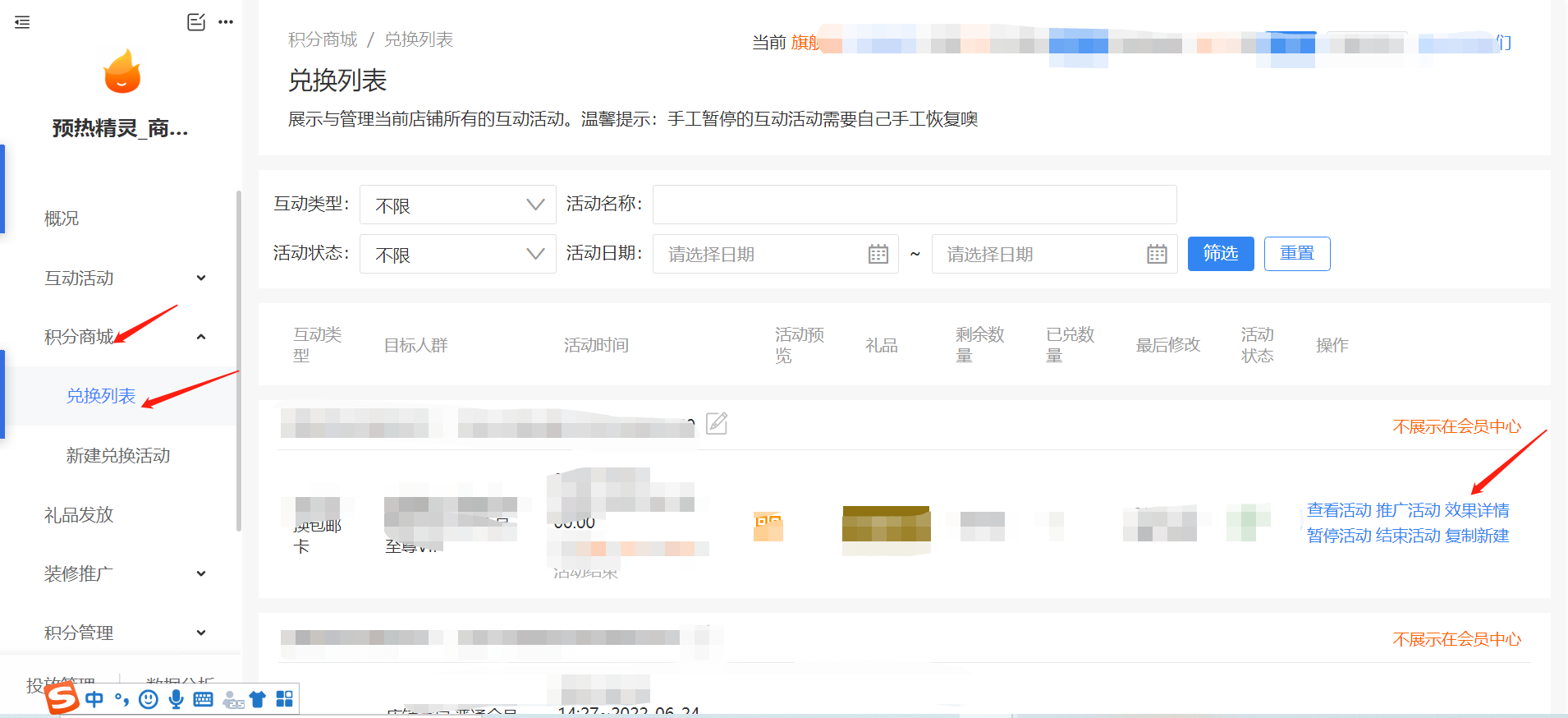This screenshot has height=718, width=1568.
Task: Click the 活动状态 column header
Action: [1258, 345]
